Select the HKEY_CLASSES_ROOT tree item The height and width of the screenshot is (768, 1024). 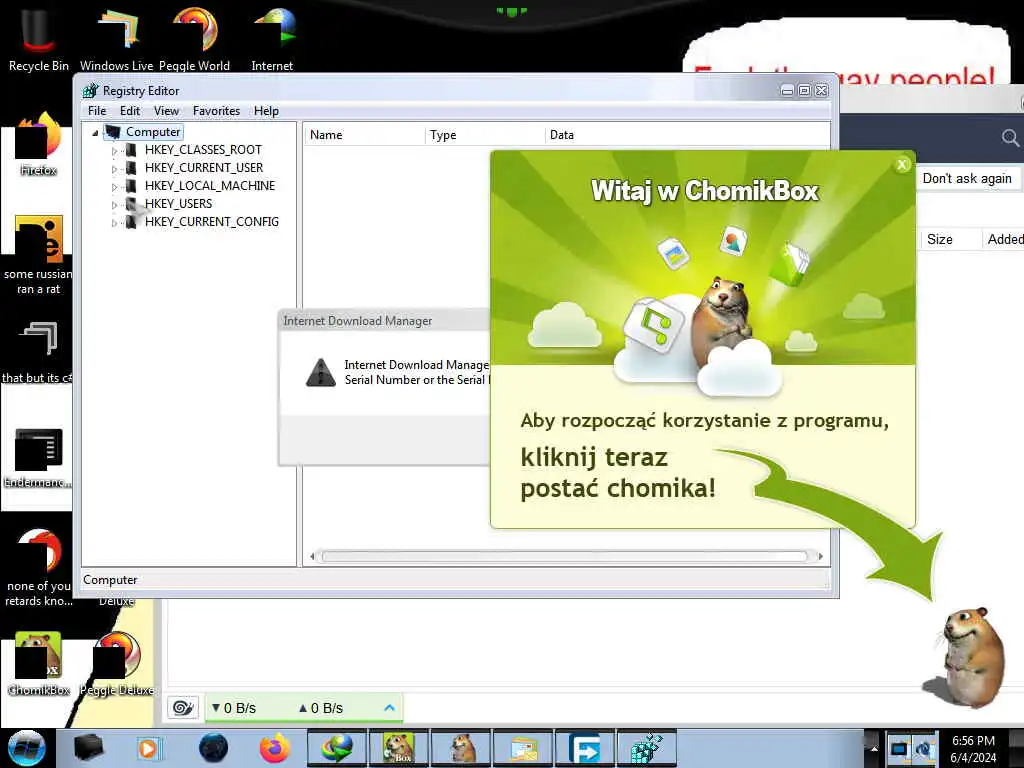click(203, 150)
